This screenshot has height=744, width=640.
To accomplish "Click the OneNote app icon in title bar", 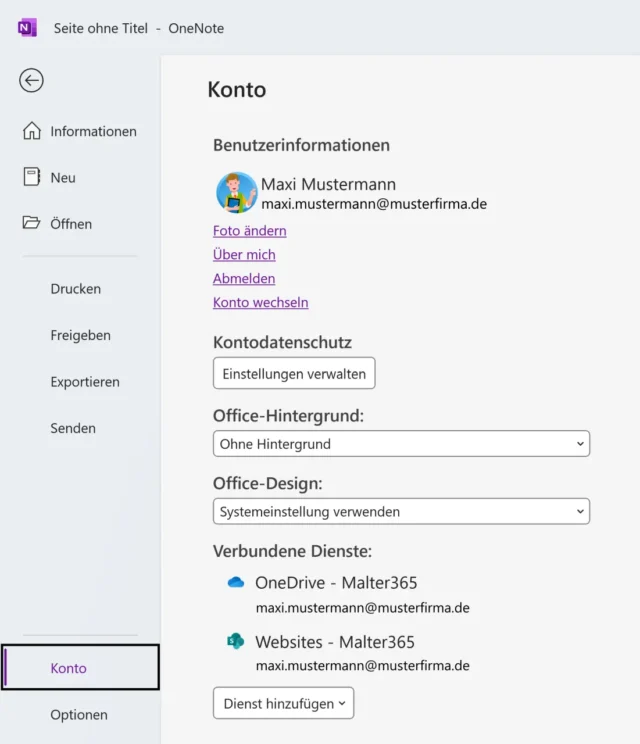I will tap(27, 28).
